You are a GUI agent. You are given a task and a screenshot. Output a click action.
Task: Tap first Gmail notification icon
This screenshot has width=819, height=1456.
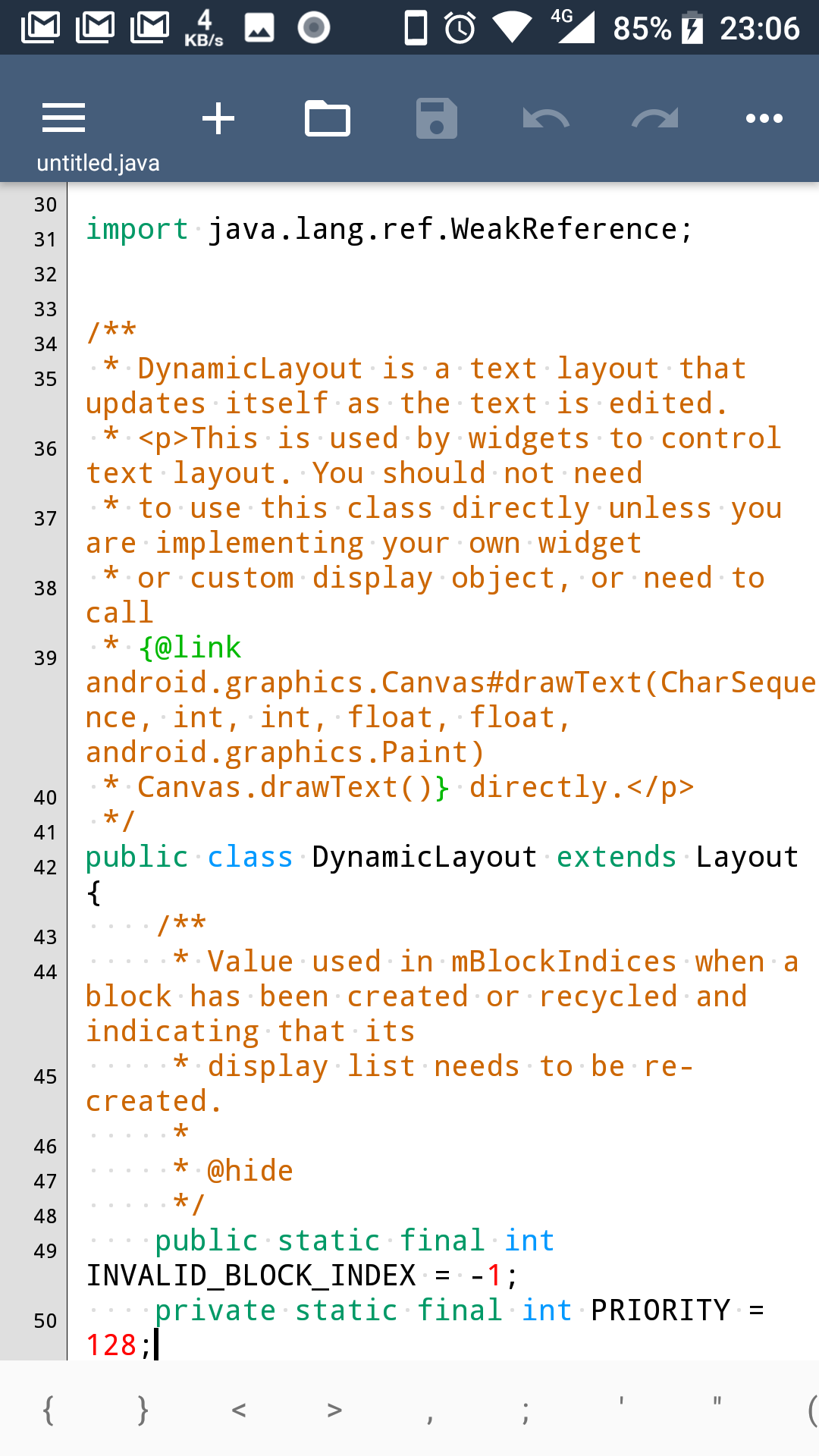[x=41, y=27]
